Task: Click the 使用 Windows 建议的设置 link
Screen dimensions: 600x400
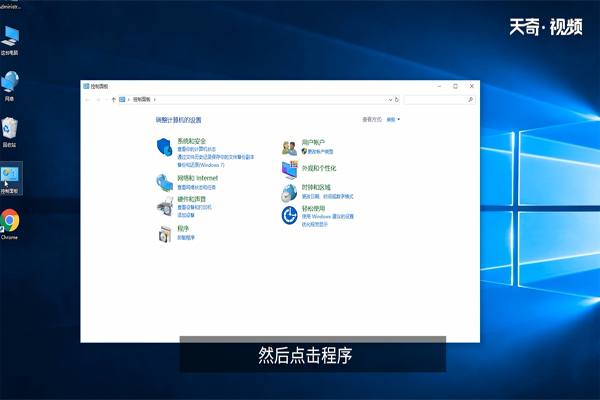Action: (x=328, y=217)
